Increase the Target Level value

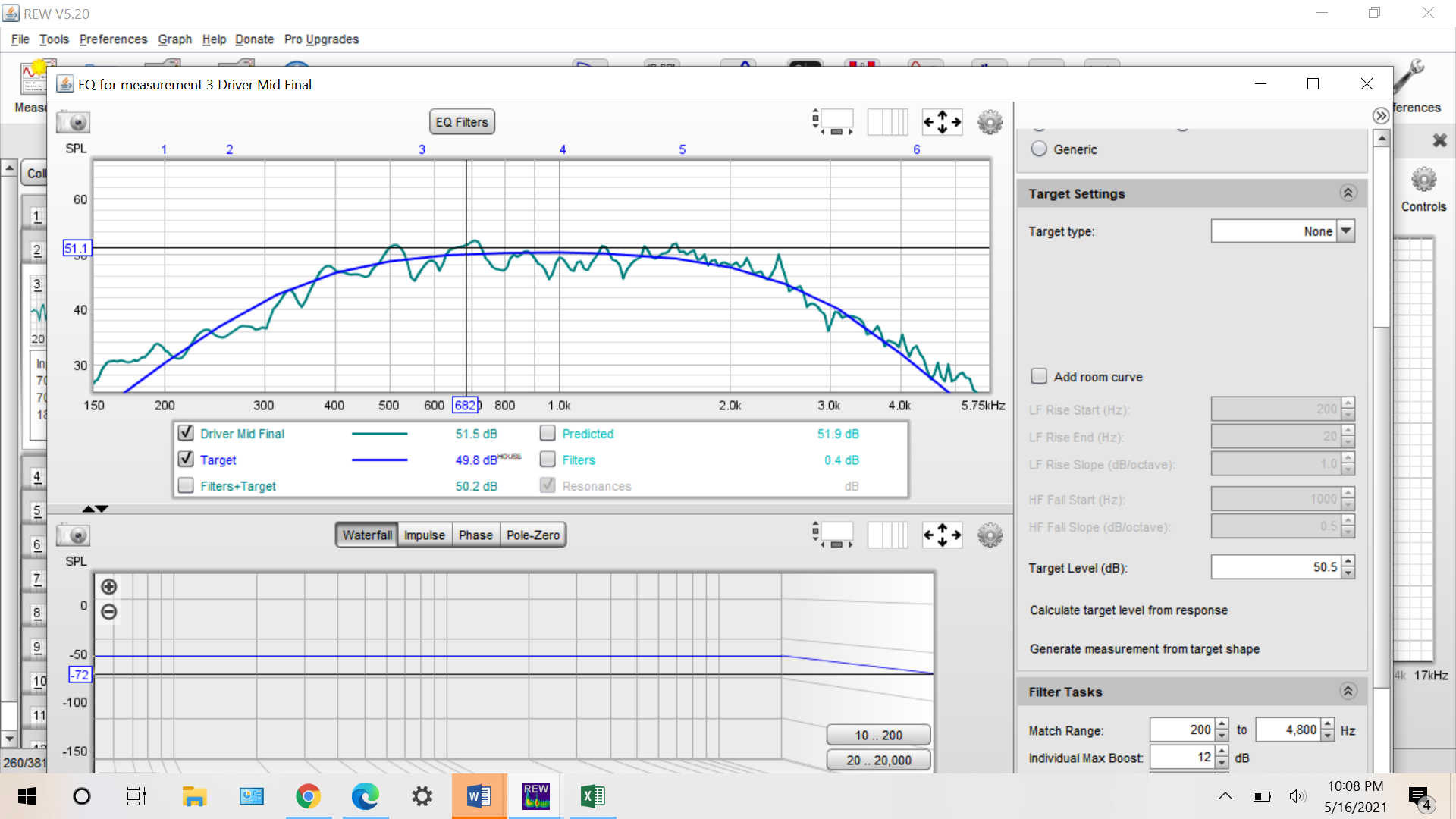(x=1348, y=562)
